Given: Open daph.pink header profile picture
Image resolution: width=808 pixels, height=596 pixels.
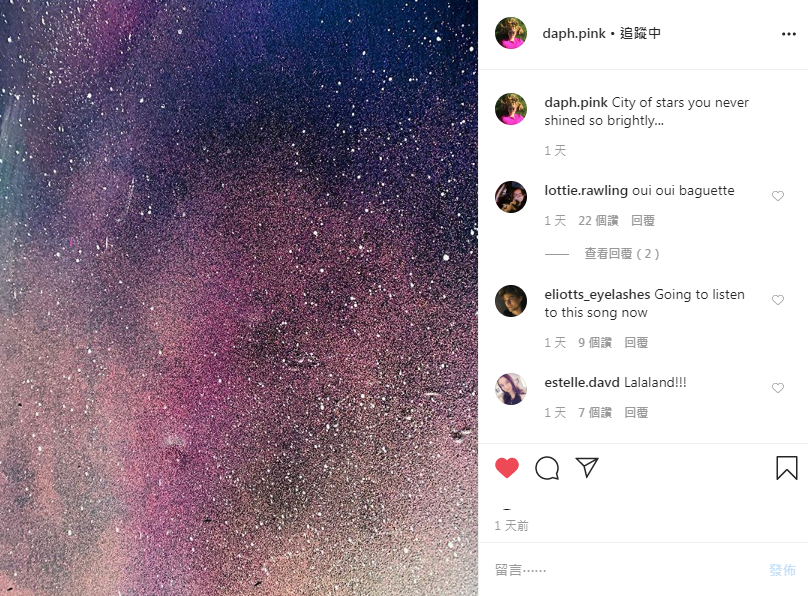Looking at the screenshot, I should 511,33.
